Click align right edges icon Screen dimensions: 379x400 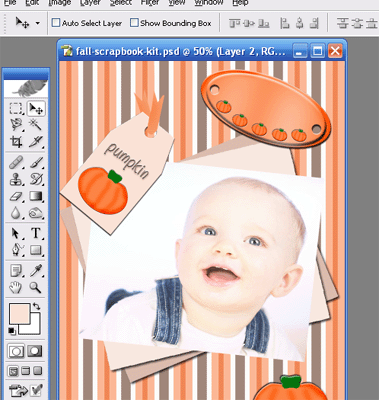pyautogui.click(x=314, y=23)
